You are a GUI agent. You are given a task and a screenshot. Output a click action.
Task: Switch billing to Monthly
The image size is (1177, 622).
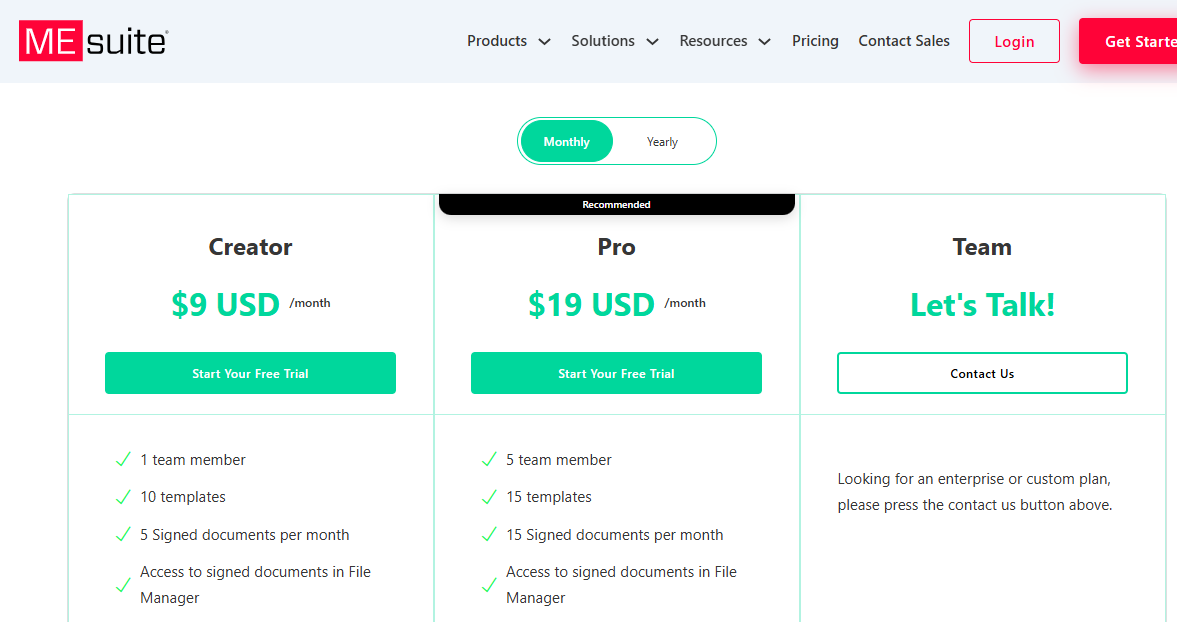pos(566,142)
